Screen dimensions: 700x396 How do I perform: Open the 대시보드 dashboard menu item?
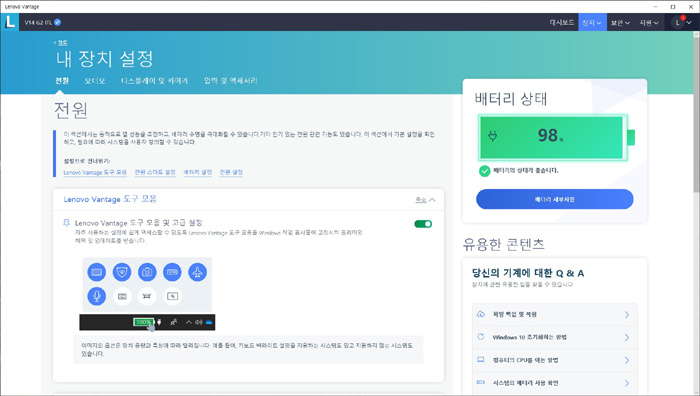tap(561, 22)
